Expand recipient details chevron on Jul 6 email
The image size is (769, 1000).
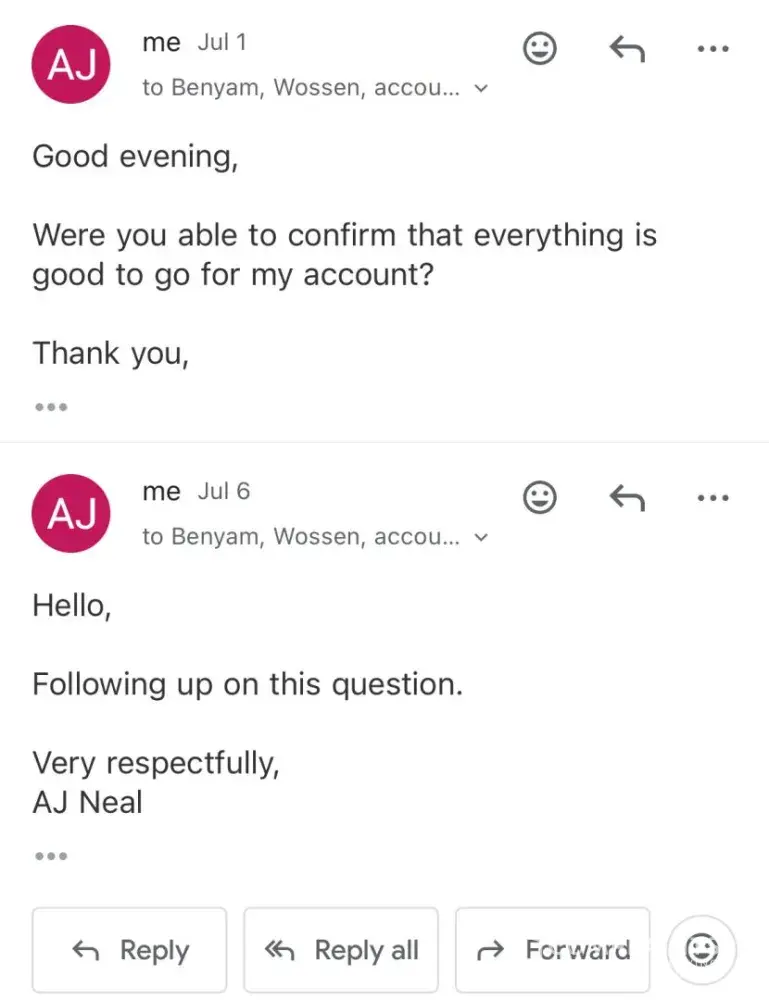tap(481, 537)
